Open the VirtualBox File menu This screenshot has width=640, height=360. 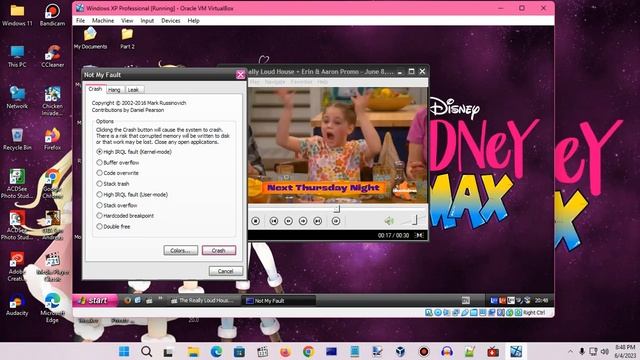(x=80, y=20)
